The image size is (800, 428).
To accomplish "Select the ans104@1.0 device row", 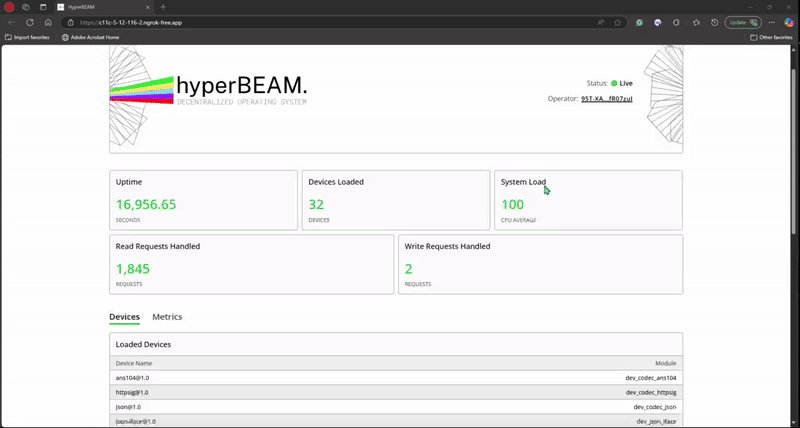I will pyautogui.click(x=396, y=378).
